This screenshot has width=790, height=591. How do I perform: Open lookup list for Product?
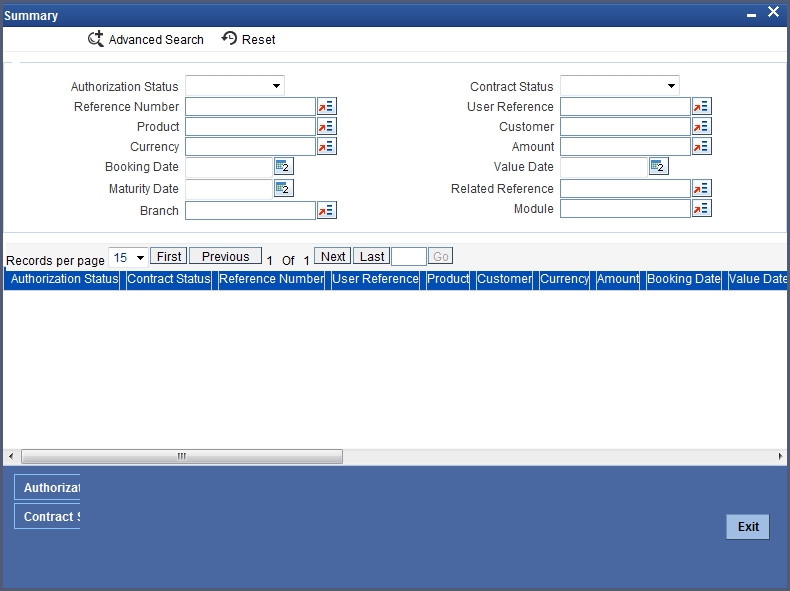point(326,126)
